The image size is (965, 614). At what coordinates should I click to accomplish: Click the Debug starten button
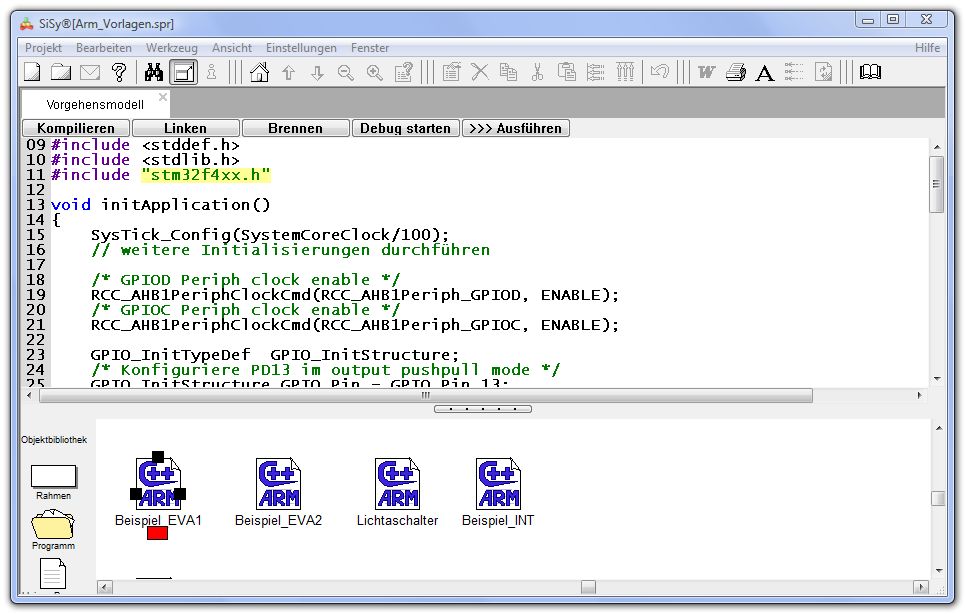(405, 128)
